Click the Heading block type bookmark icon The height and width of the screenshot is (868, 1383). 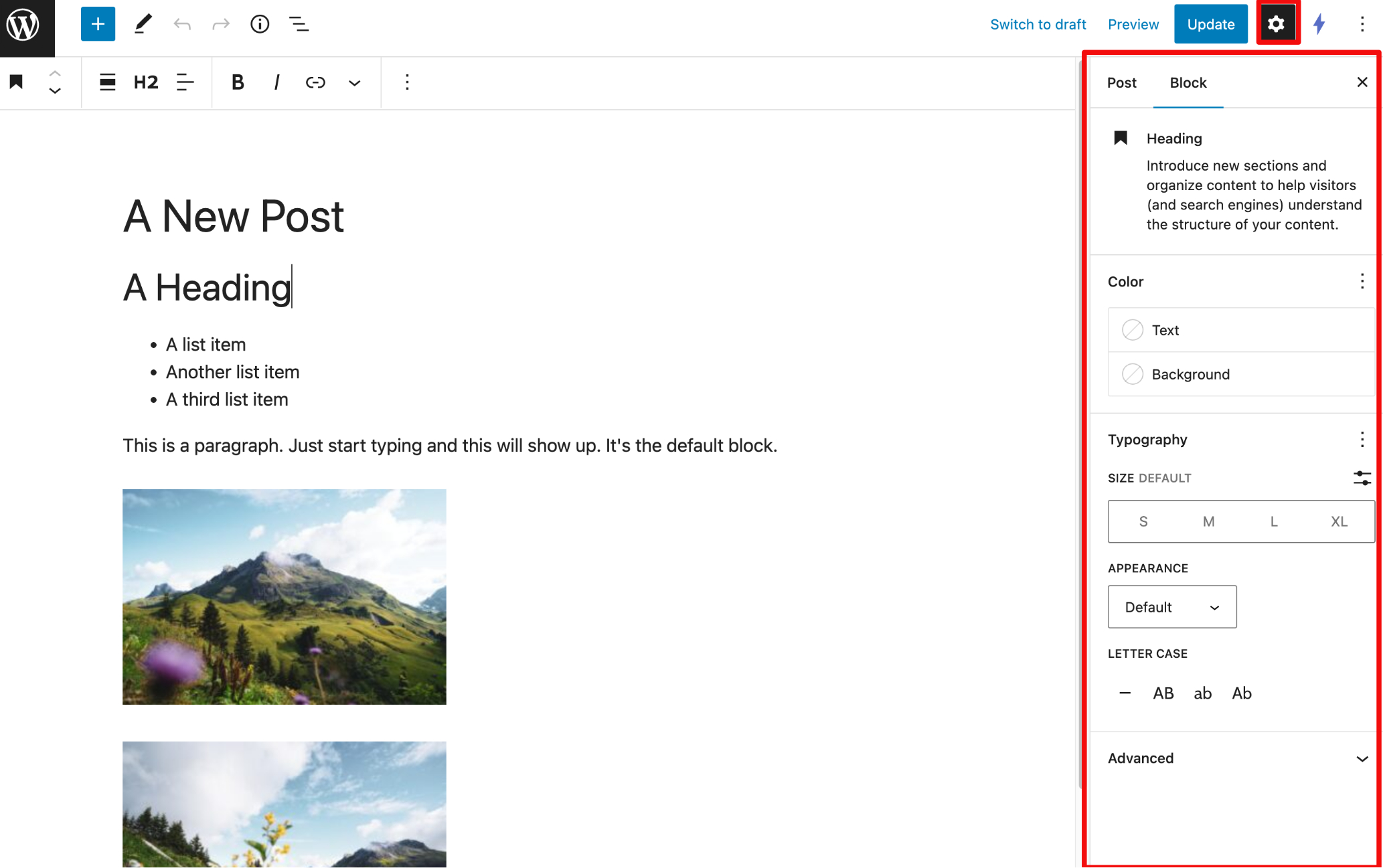pos(17,82)
